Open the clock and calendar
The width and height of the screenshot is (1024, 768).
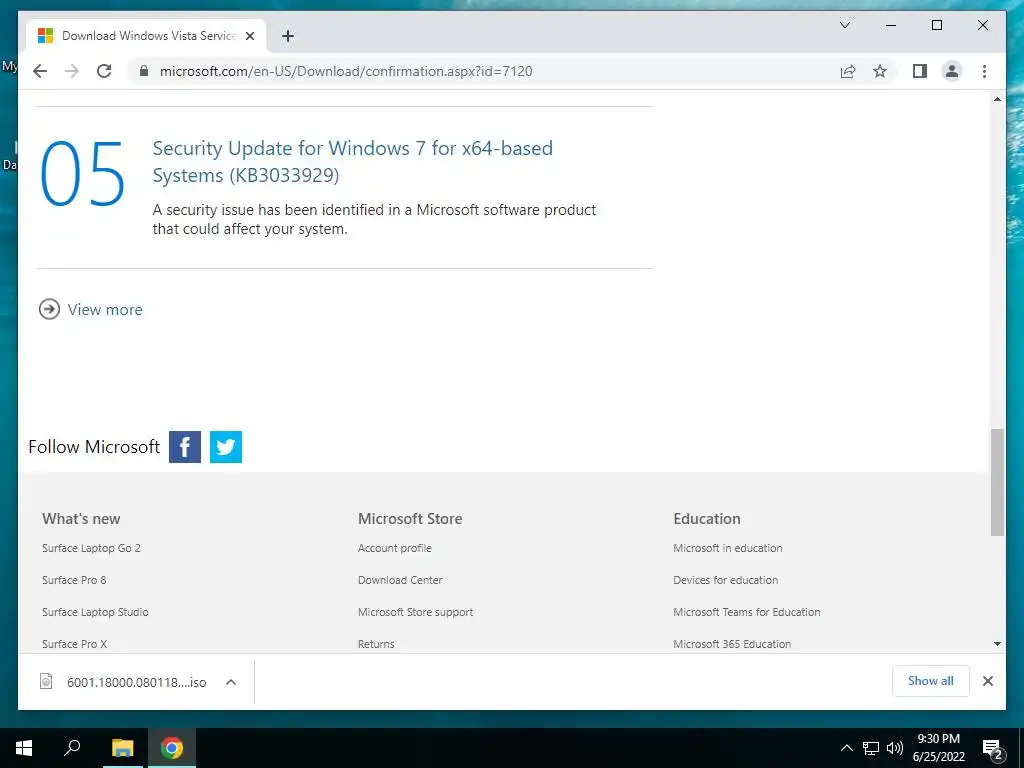point(938,748)
